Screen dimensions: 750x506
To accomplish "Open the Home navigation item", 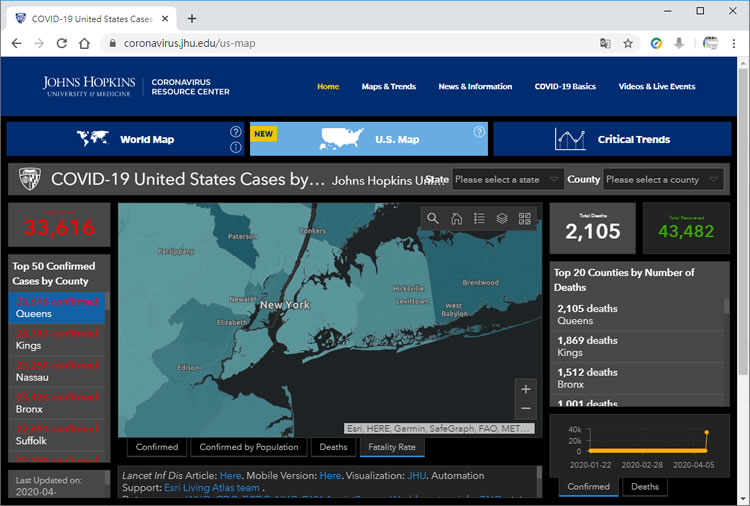I will tap(328, 87).
